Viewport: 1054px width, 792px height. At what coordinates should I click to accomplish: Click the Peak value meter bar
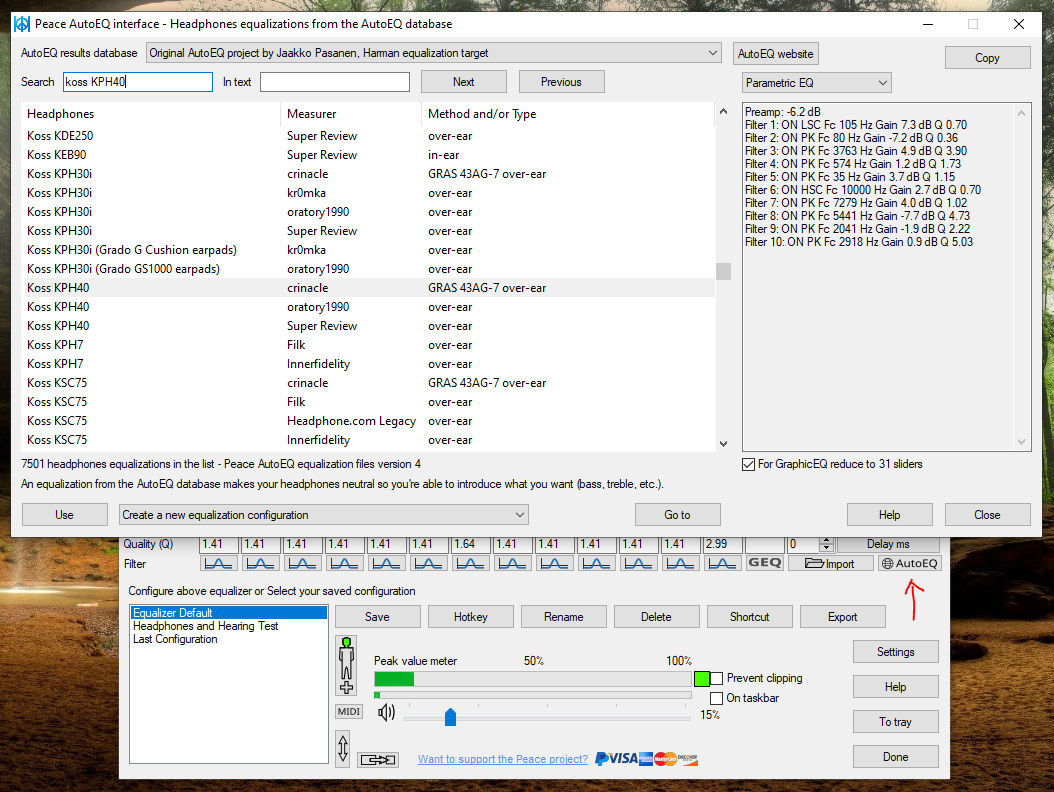pos(533,679)
